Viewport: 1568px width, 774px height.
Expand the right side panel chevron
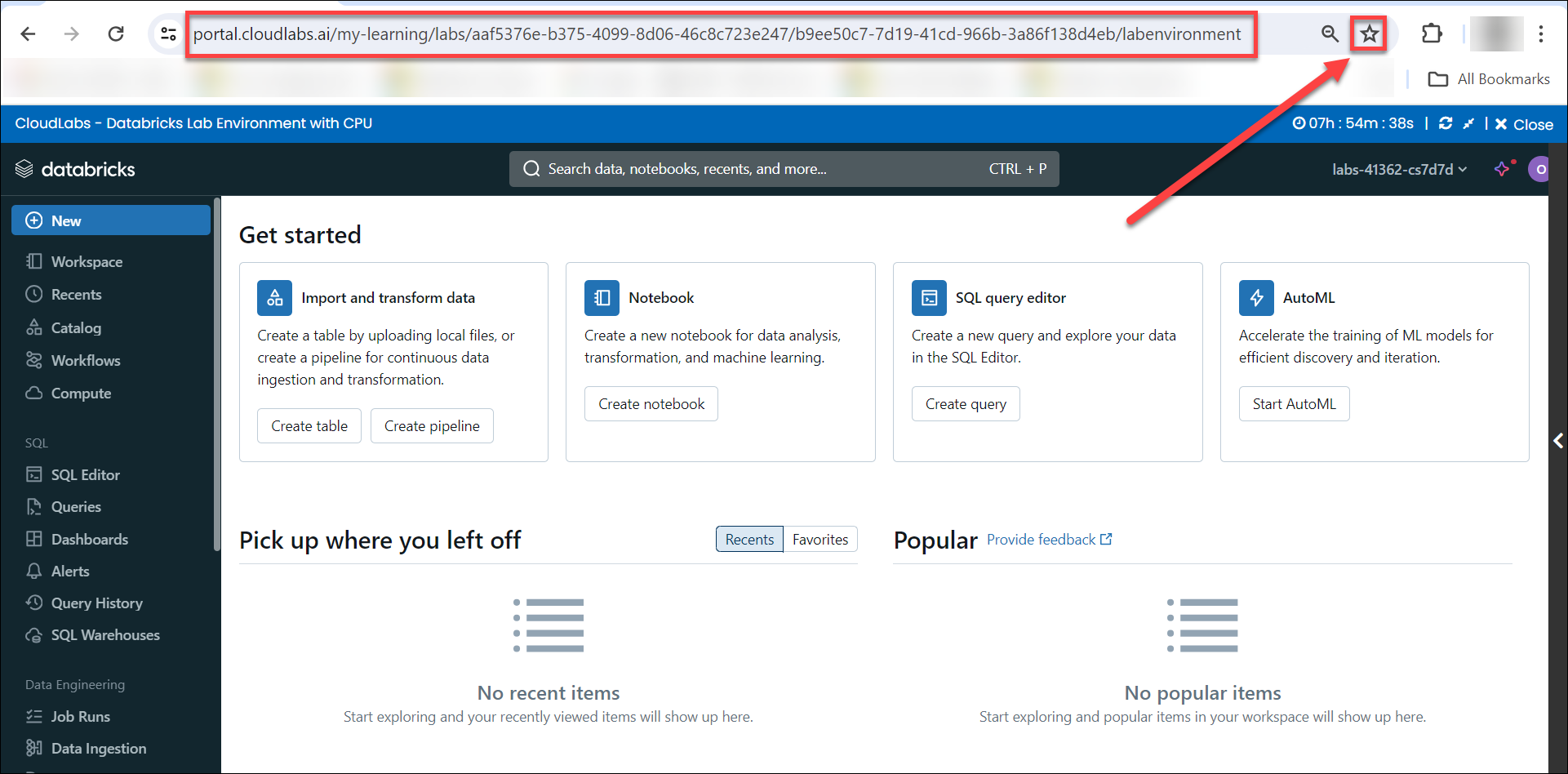1558,441
